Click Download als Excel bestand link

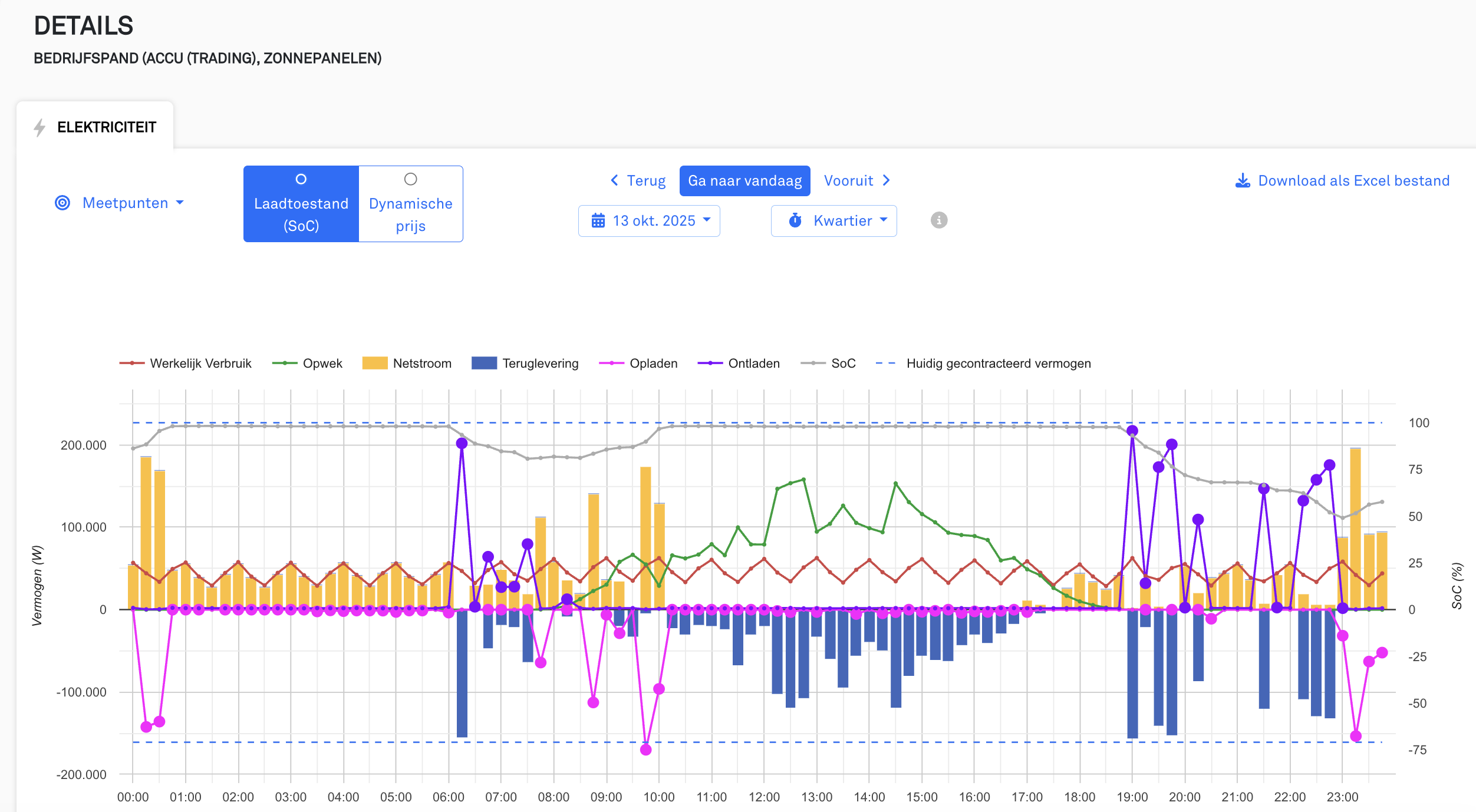tap(1353, 181)
